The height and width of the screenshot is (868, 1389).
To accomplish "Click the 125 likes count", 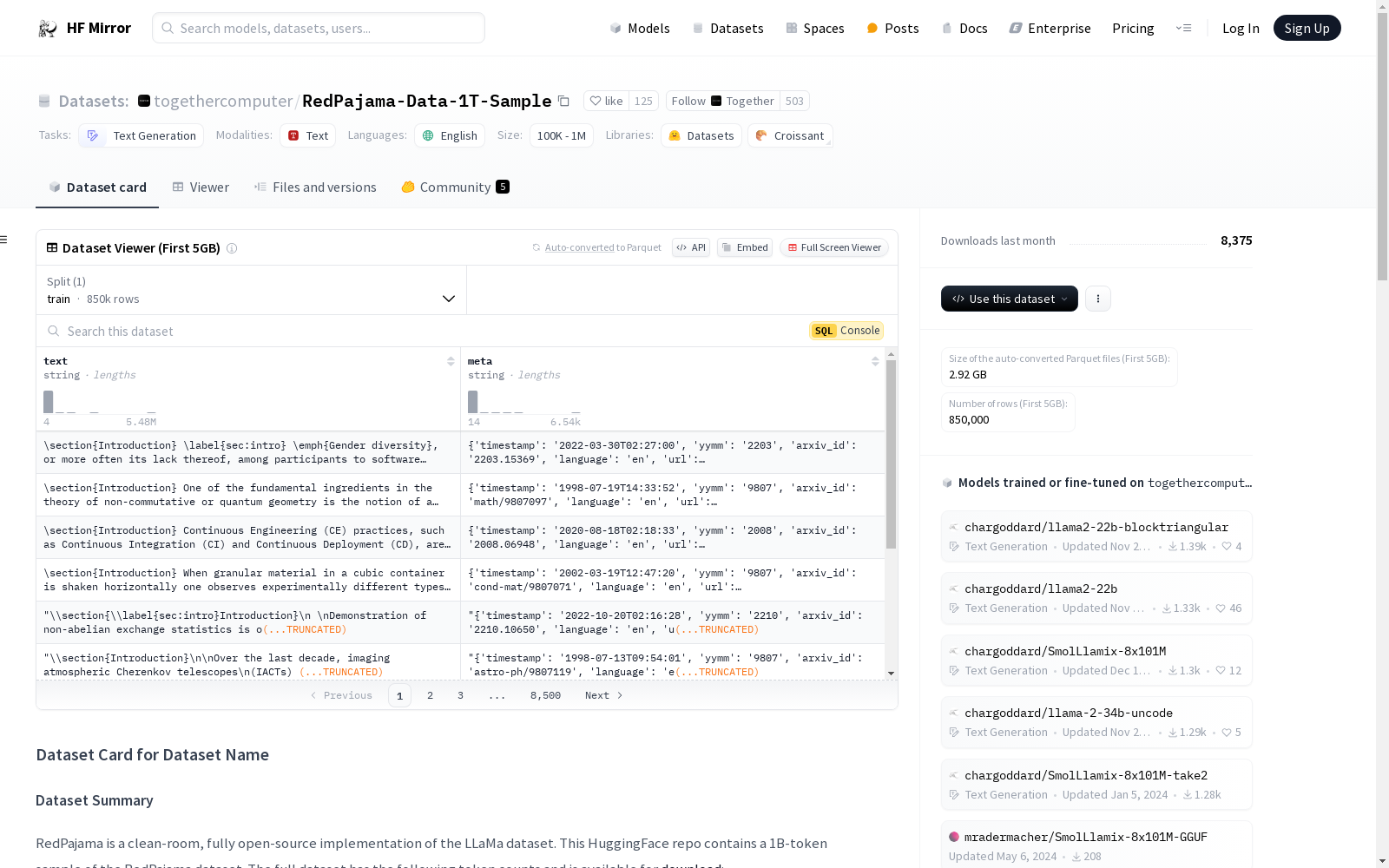I will (x=643, y=101).
